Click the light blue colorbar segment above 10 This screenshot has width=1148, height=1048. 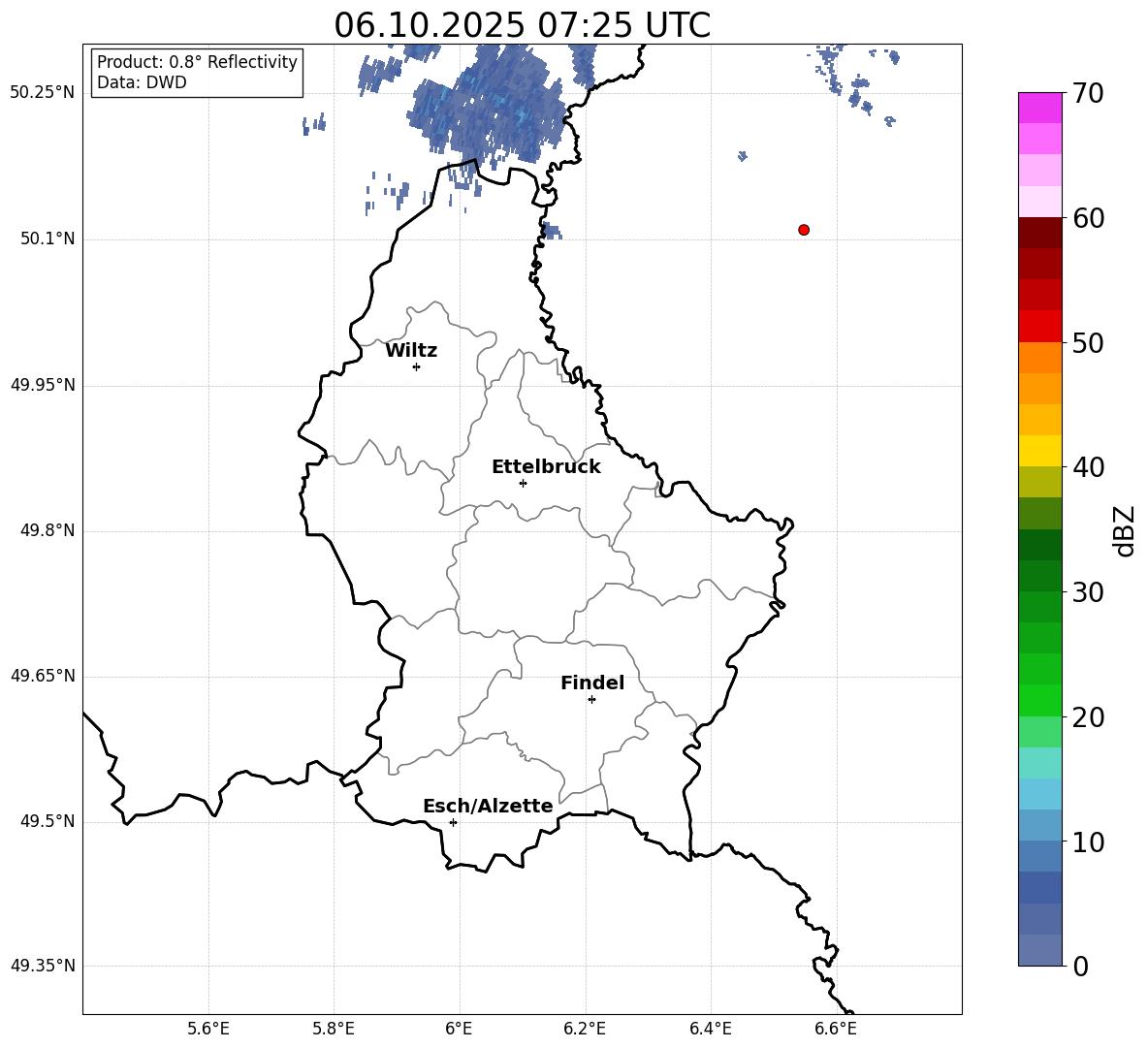pos(1039,825)
